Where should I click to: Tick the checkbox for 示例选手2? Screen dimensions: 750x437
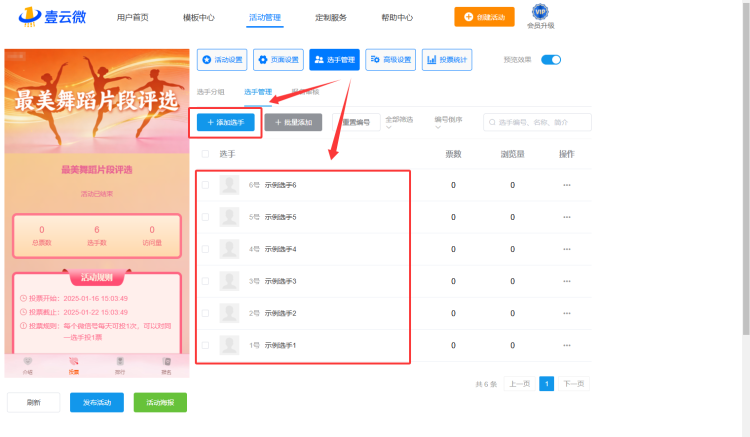click(x=205, y=313)
